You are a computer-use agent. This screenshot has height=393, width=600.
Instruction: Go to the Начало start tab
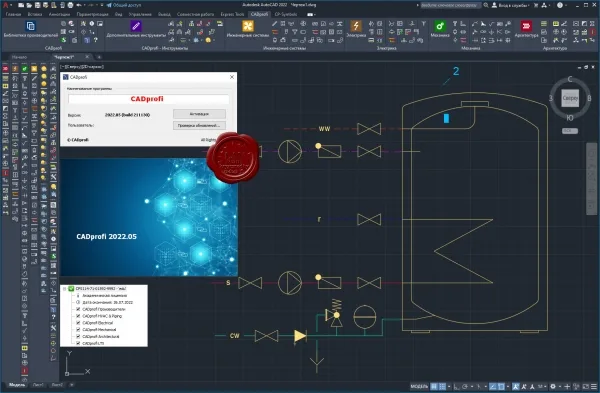click(x=20, y=57)
